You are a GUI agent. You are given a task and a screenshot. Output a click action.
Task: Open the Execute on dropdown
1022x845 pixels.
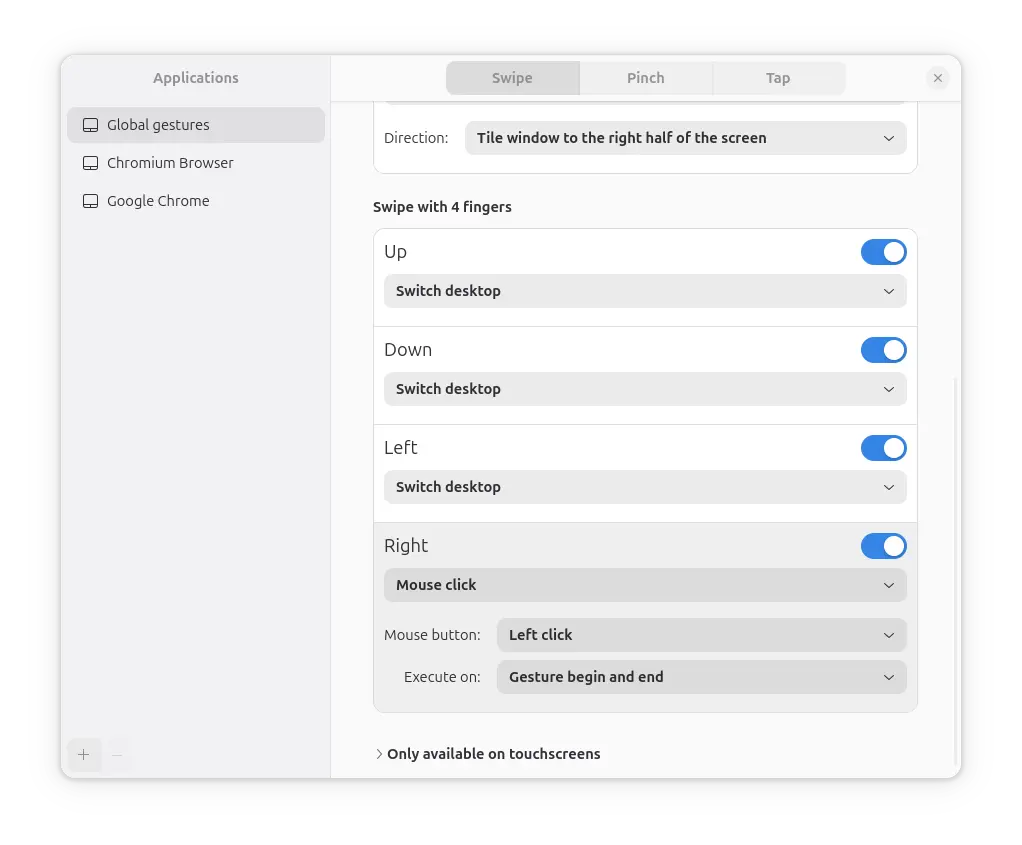[x=701, y=677]
